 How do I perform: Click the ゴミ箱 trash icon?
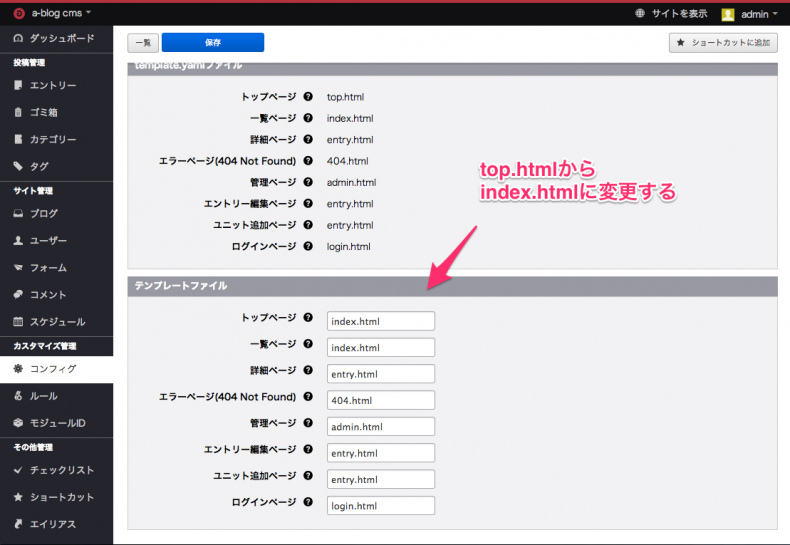pyautogui.click(x=18, y=112)
